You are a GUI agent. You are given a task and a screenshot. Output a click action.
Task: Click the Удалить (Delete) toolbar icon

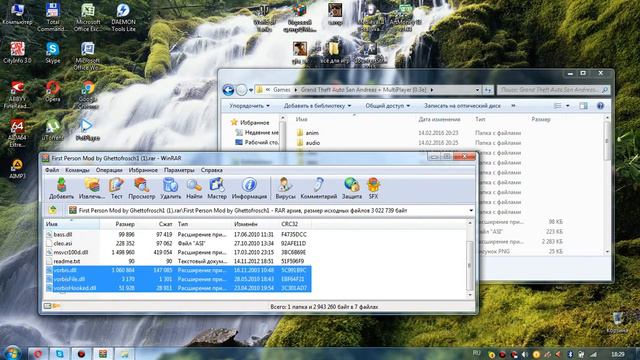[x=170, y=188]
